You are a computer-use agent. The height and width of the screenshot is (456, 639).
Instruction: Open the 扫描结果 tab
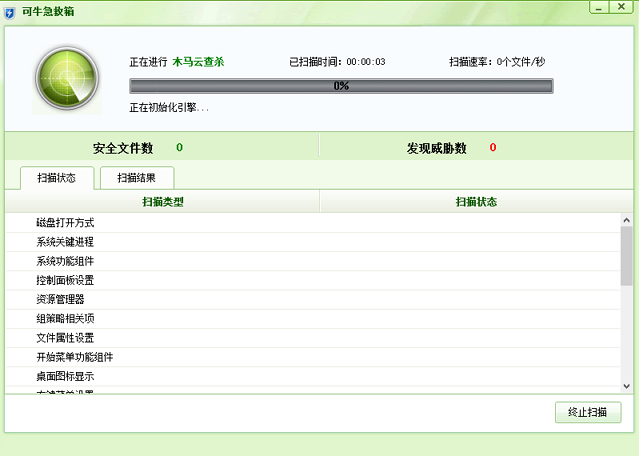coord(137,178)
